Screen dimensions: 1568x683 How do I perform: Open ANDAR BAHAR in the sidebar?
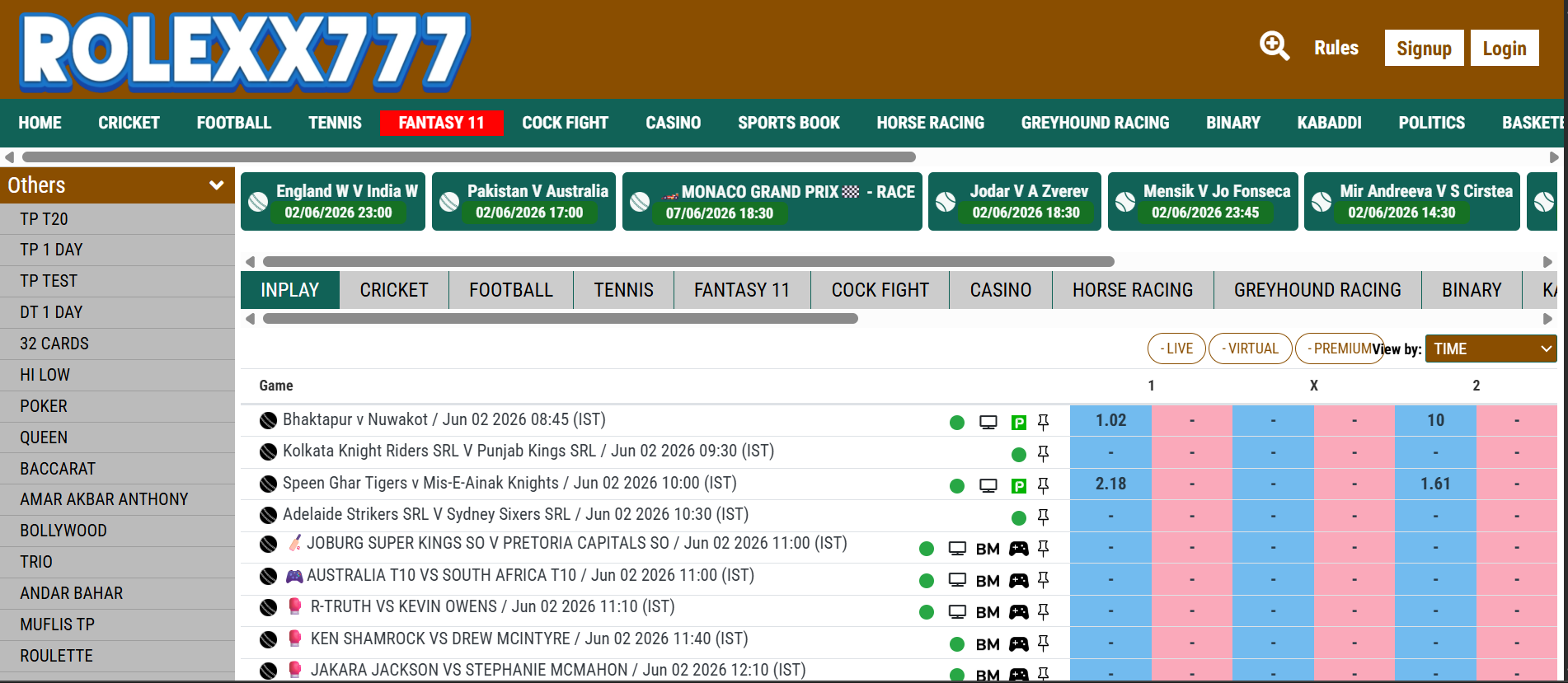tap(117, 593)
